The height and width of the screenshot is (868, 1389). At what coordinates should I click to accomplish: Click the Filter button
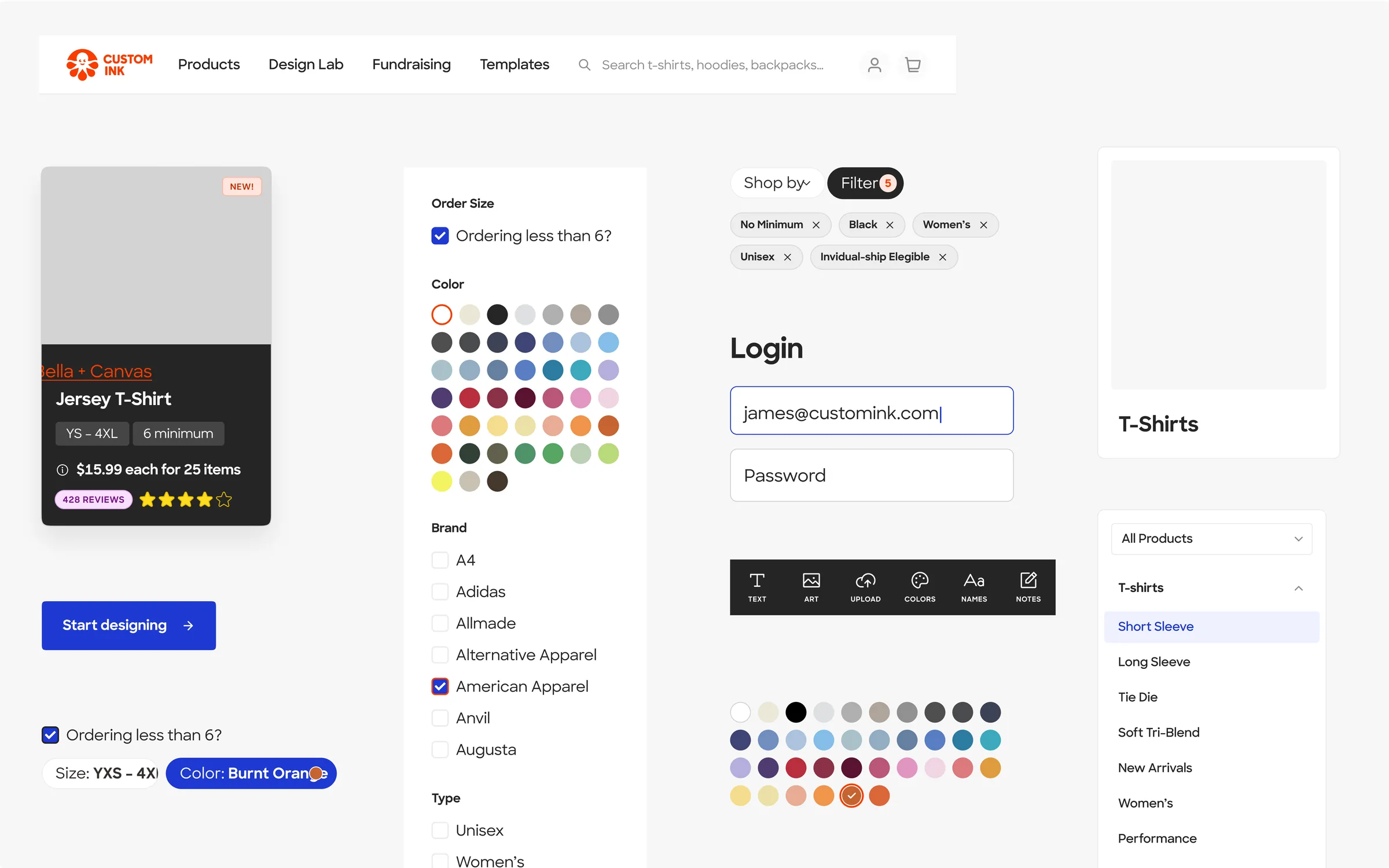tap(865, 183)
